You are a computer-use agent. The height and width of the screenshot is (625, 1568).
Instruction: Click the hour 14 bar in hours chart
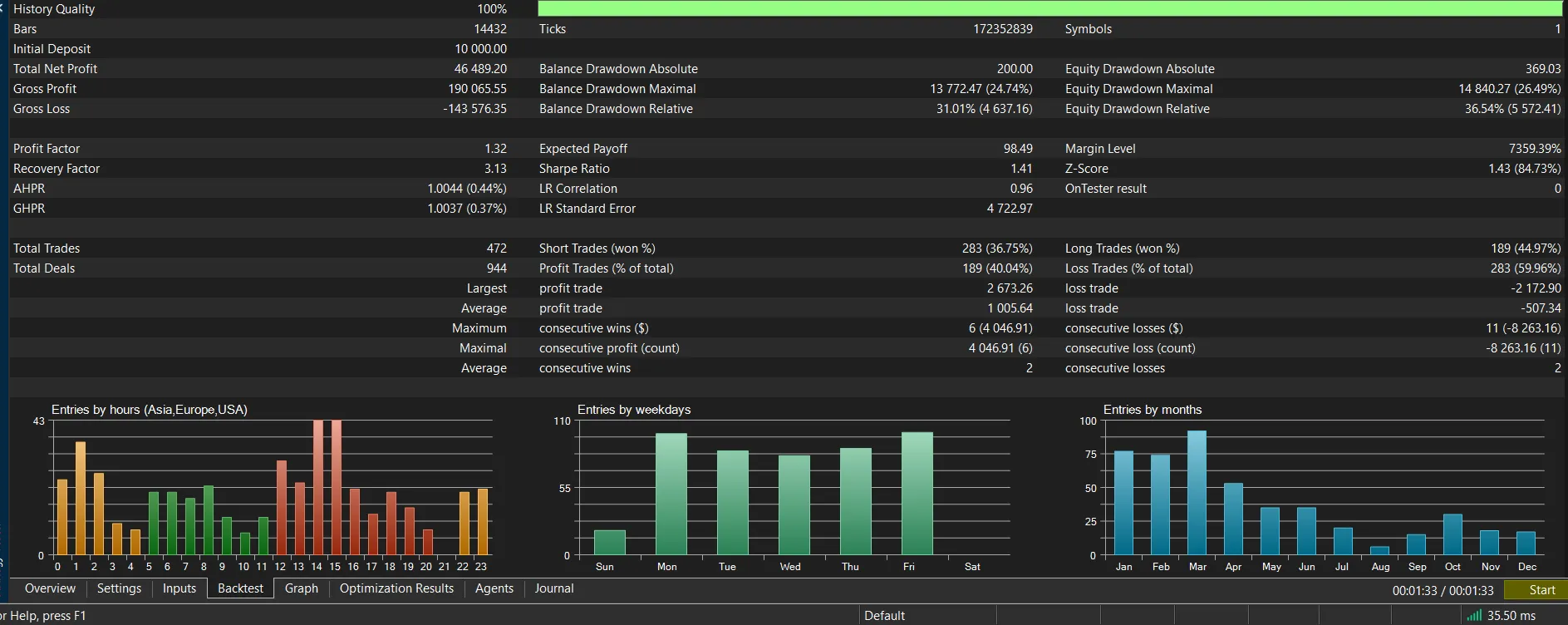pyautogui.click(x=317, y=488)
